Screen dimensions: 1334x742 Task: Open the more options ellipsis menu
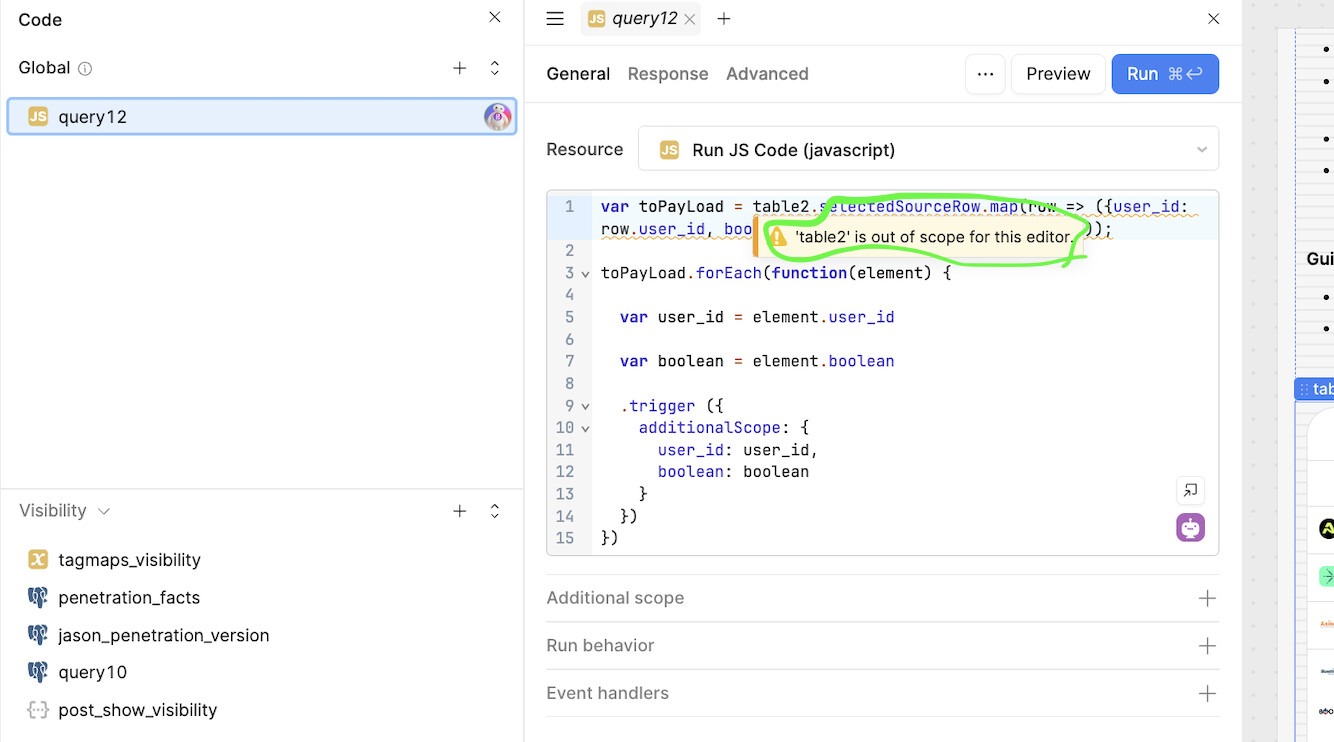[x=985, y=74]
